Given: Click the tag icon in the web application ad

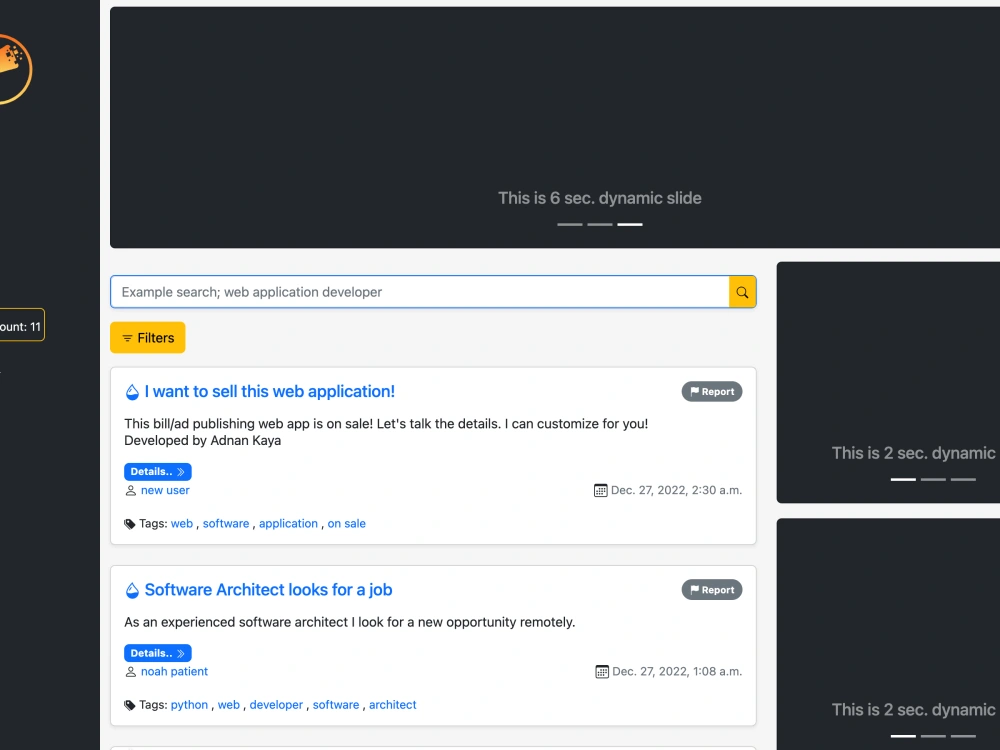Looking at the screenshot, I should tap(129, 524).
